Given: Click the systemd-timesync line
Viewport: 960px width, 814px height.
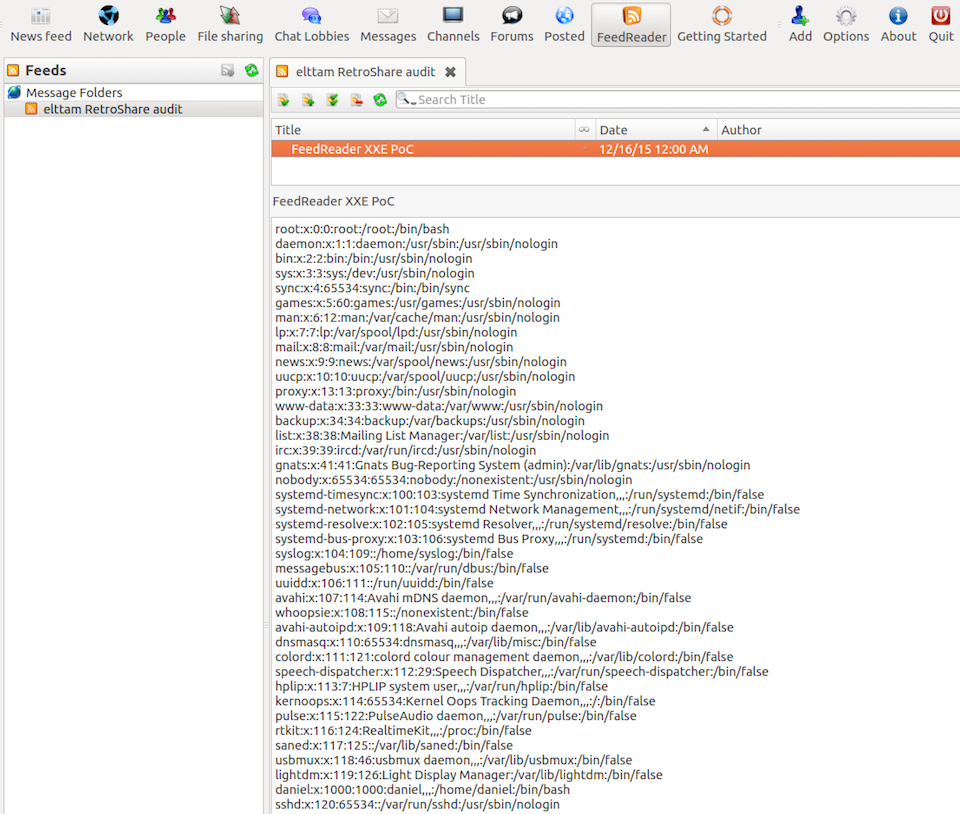Looking at the screenshot, I should [519, 494].
